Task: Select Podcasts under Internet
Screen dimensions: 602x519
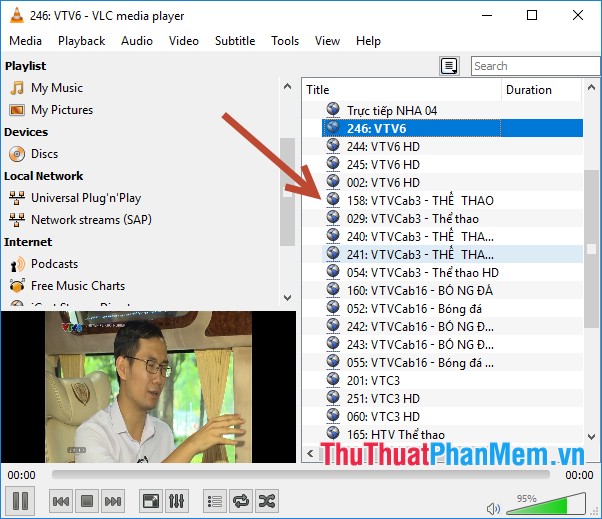Action: pos(54,264)
